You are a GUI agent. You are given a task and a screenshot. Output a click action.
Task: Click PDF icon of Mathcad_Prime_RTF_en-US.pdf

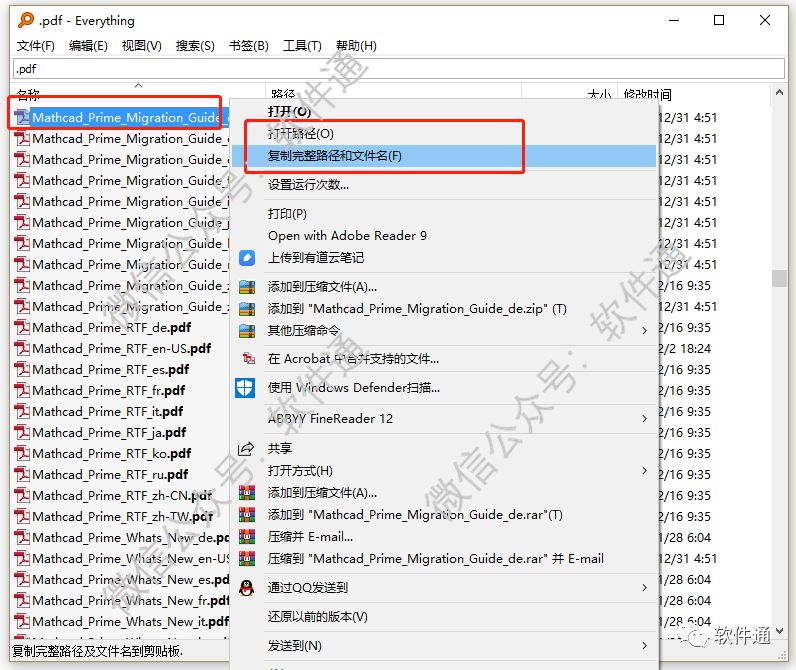pos(22,349)
